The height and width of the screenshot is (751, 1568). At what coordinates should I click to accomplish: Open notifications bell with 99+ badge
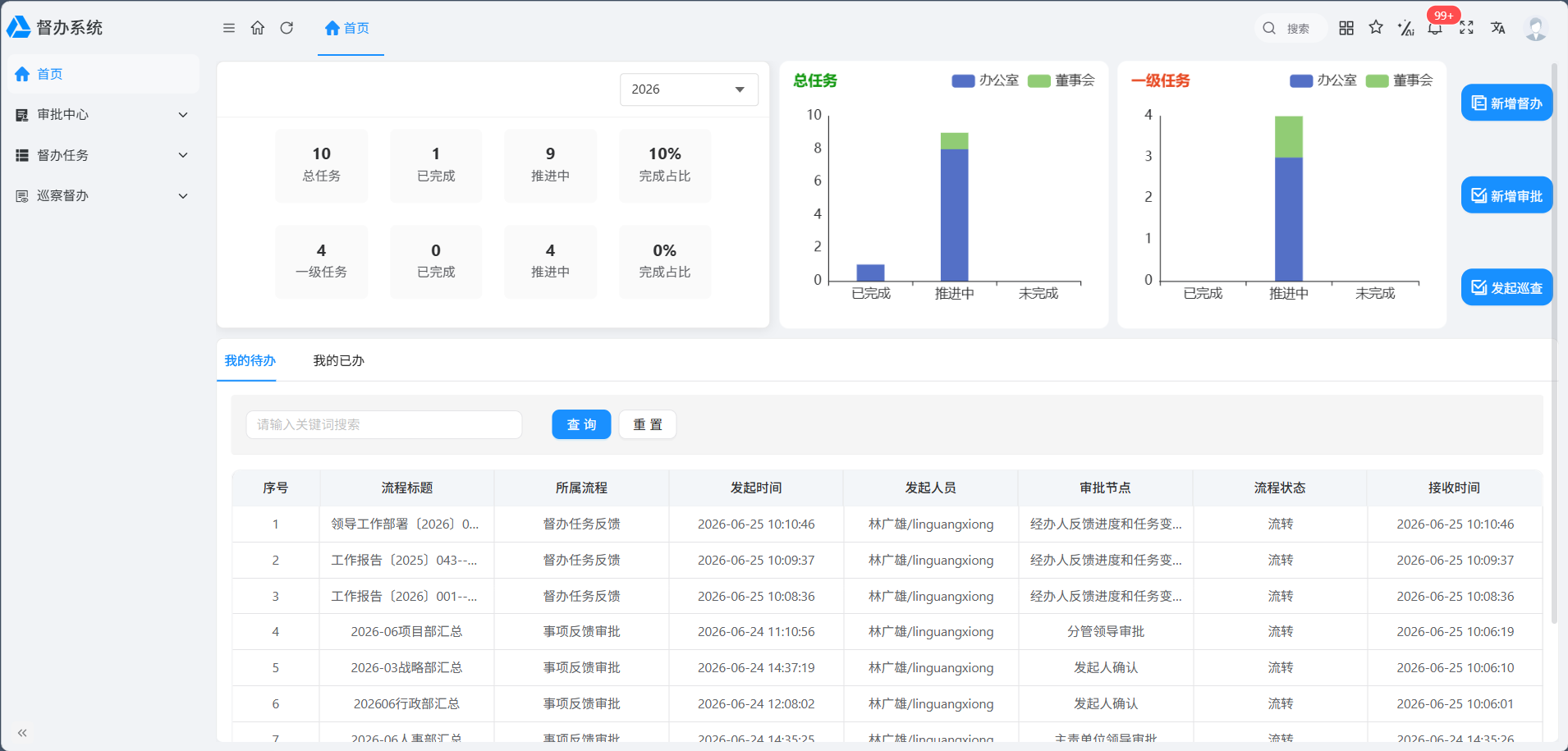1435,28
